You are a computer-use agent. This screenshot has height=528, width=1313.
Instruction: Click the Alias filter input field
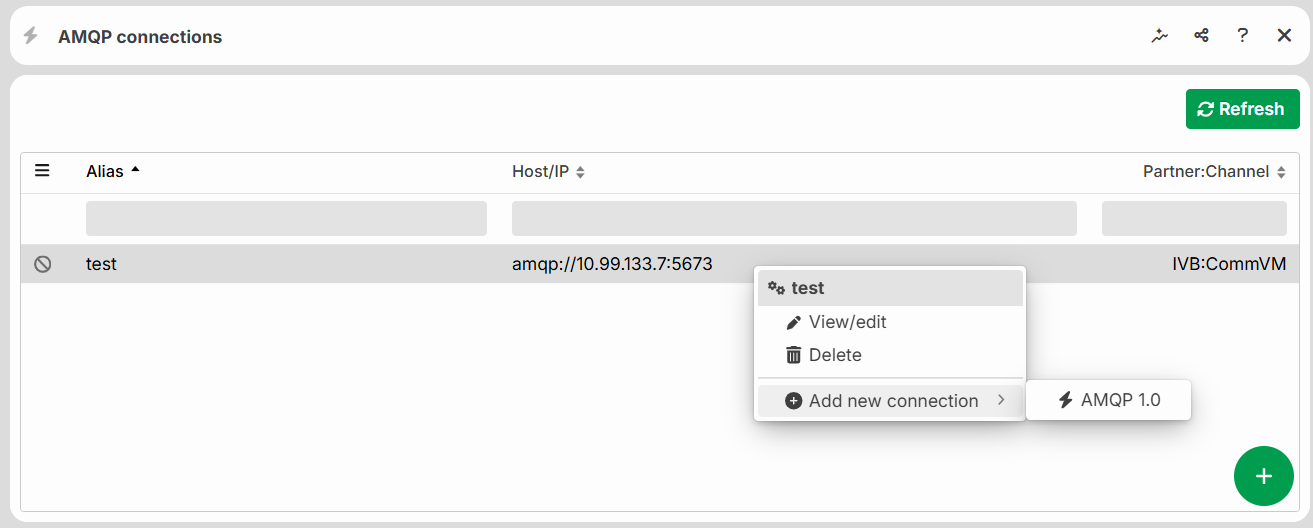286,219
